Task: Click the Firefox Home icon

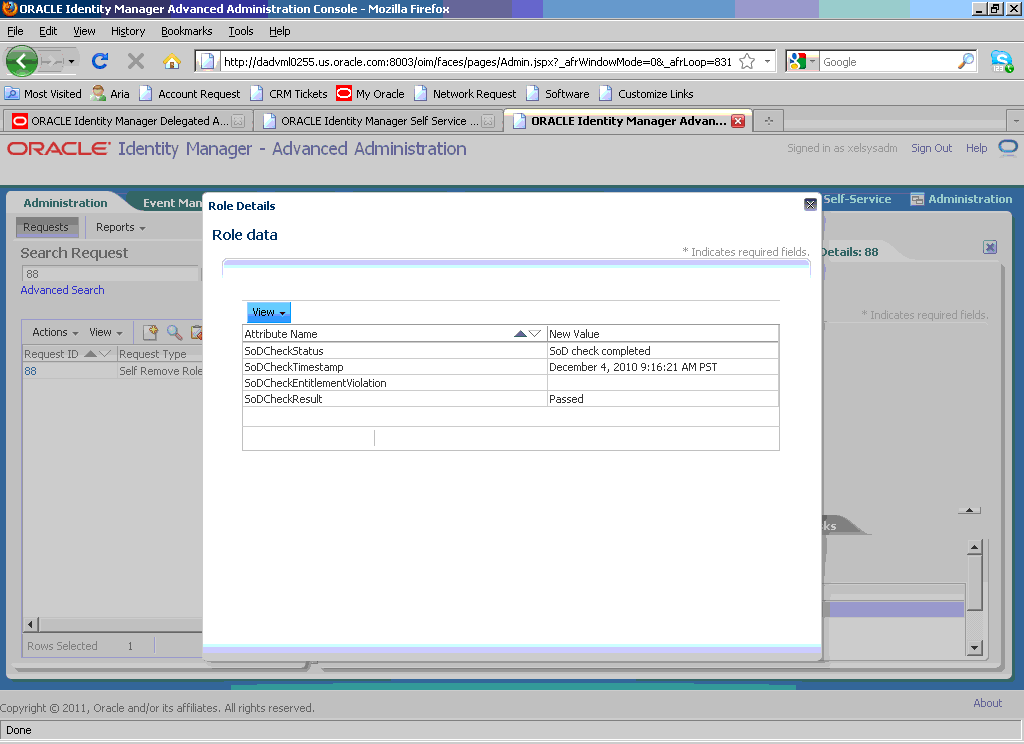Action: (x=172, y=61)
